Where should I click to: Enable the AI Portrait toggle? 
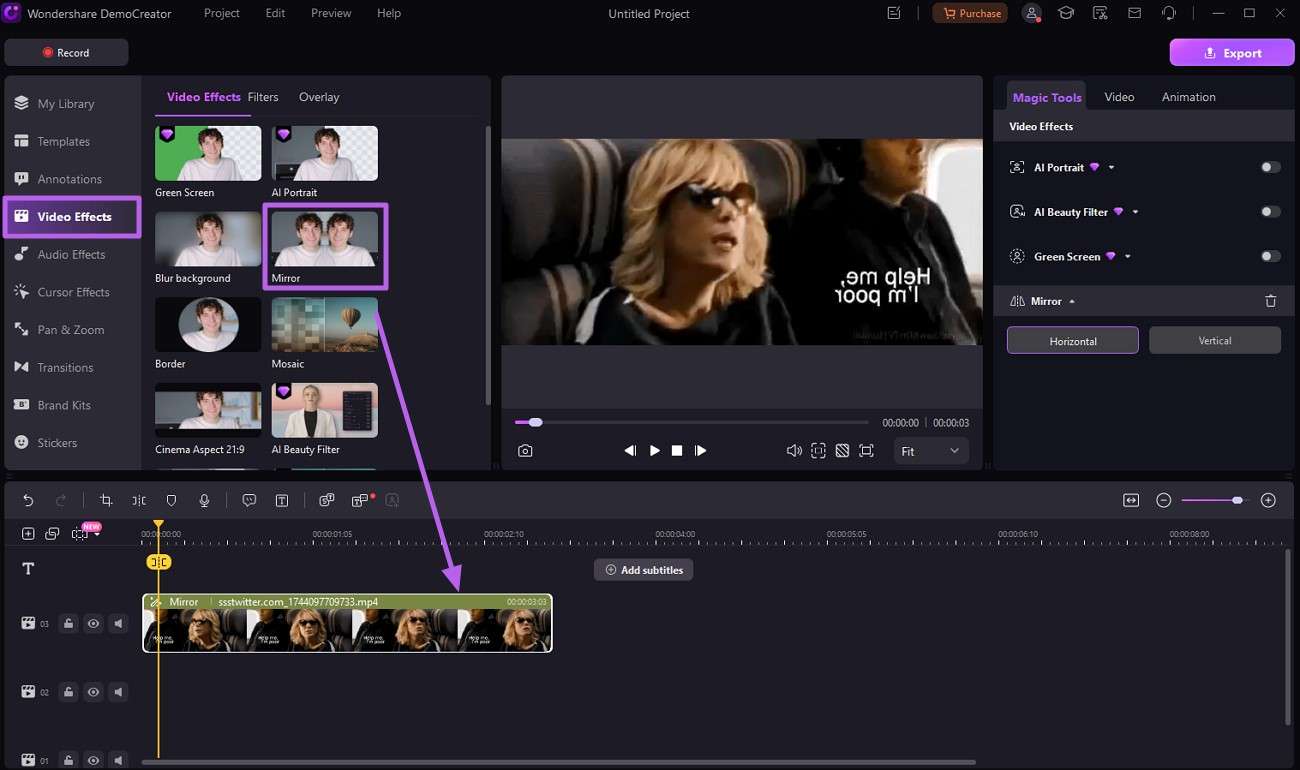coord(1270,168)
